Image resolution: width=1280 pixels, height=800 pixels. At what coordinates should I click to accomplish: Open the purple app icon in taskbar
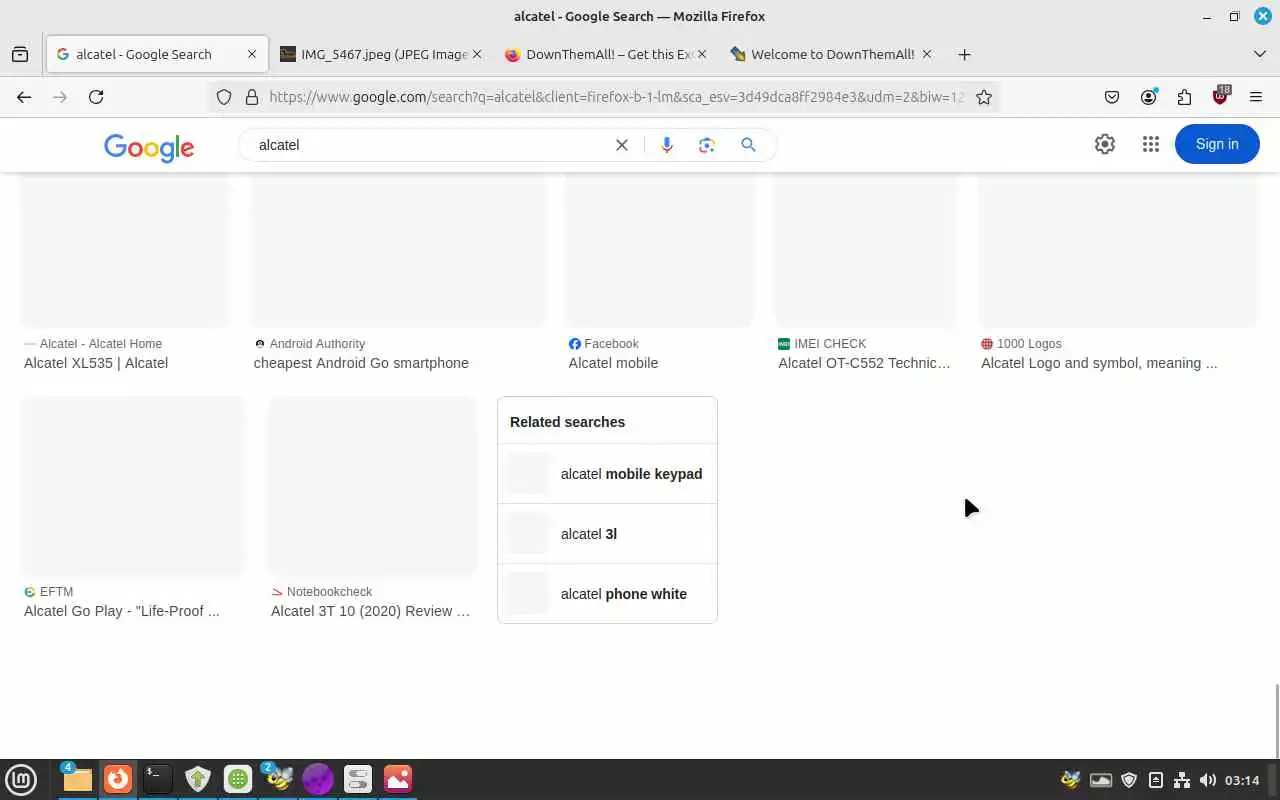click(317, 779)
